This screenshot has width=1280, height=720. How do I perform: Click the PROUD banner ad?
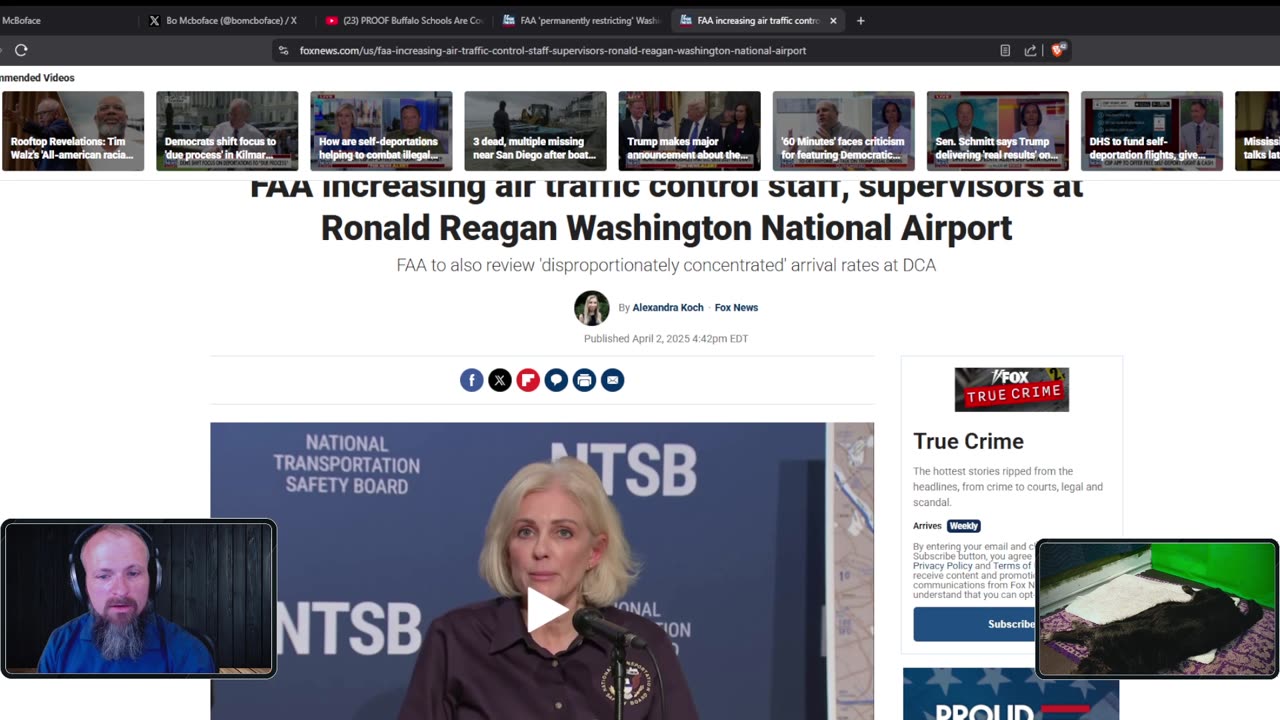pyautogui.click(x=1011, y=694)
